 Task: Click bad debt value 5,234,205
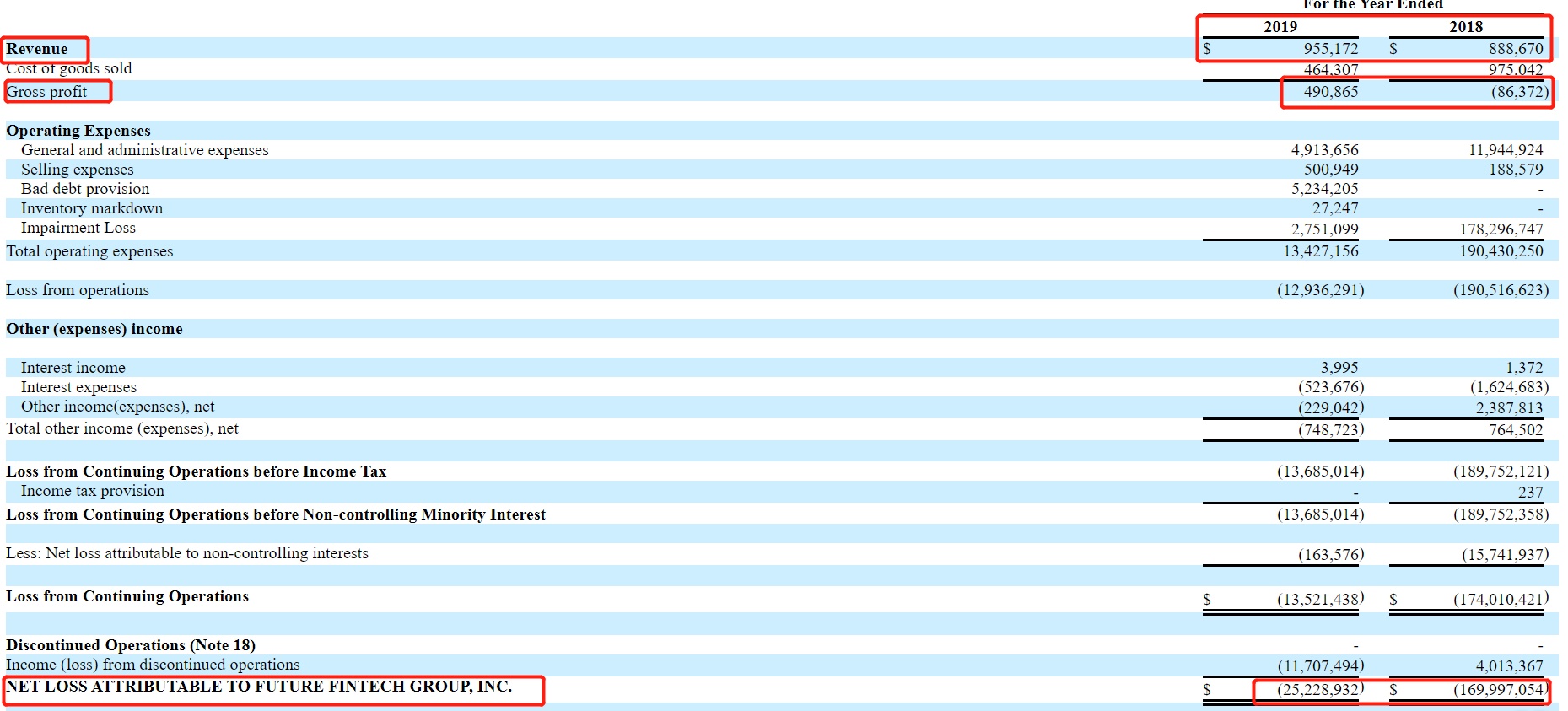click(1325, 189)
